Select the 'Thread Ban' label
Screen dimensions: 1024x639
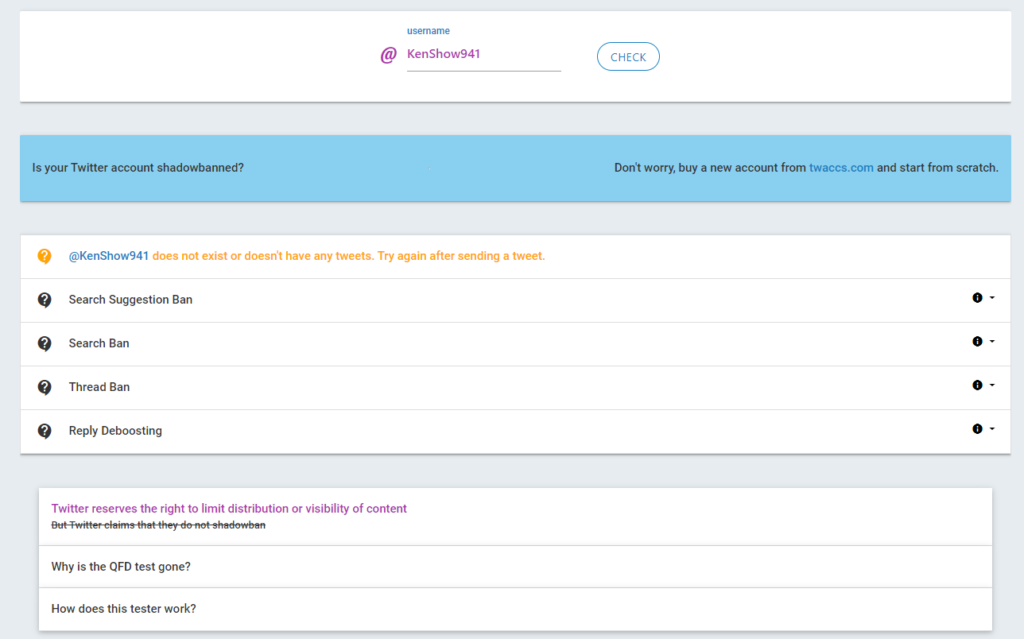pyautogui.click(x=99, y=387)
